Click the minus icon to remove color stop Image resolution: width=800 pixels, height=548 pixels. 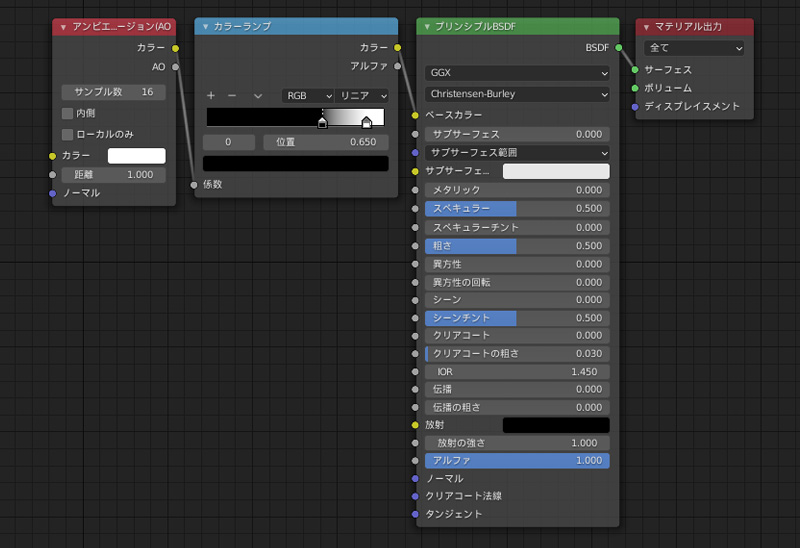(x=232, y=95)
